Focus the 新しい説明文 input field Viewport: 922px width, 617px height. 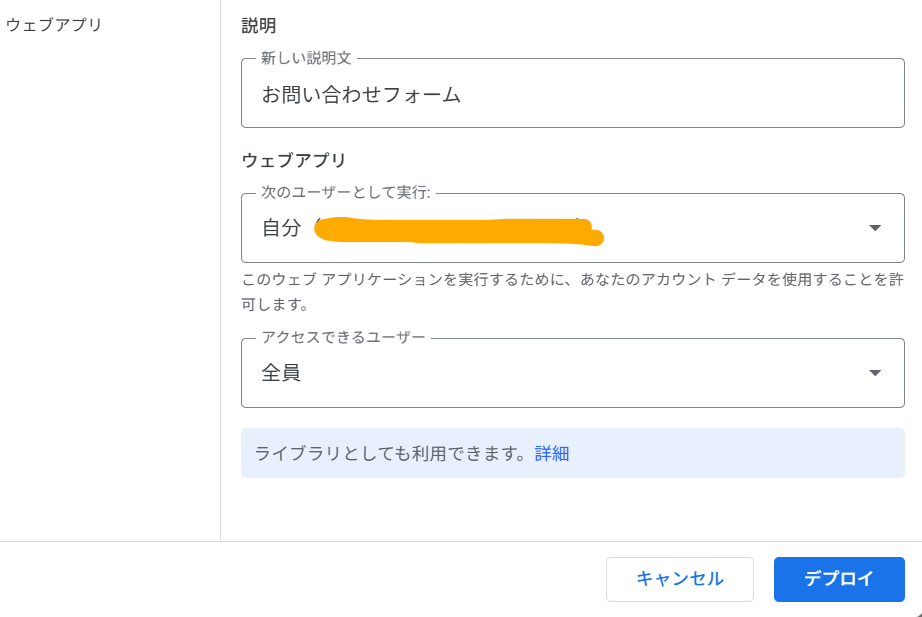tap(572, 95)
